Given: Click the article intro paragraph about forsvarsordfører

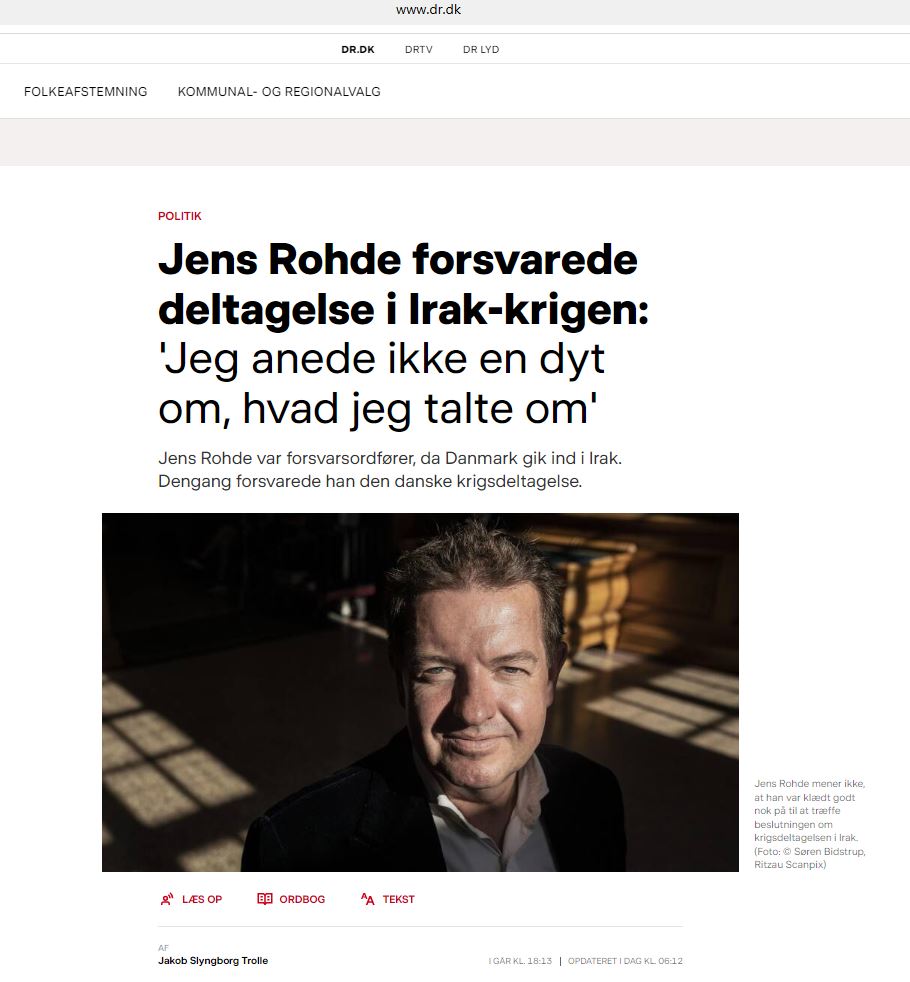Looking at the screenshot, I should pyautogui.click(x=390, y=470).
